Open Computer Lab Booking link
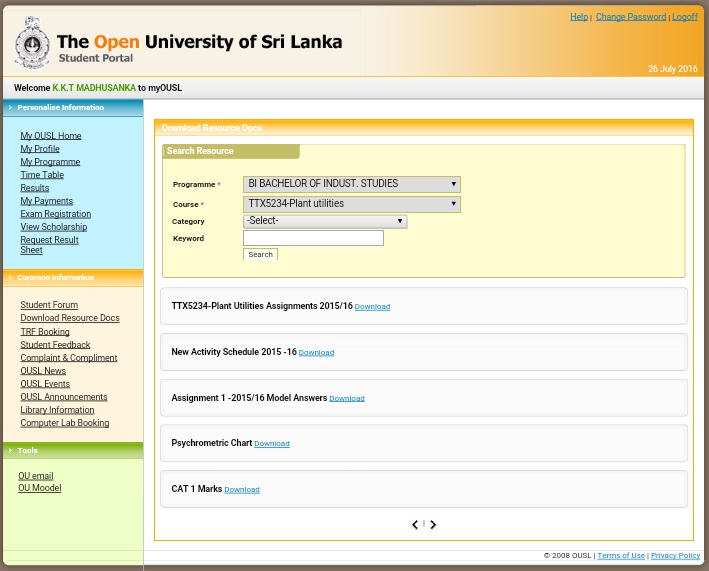 point(65,423)
